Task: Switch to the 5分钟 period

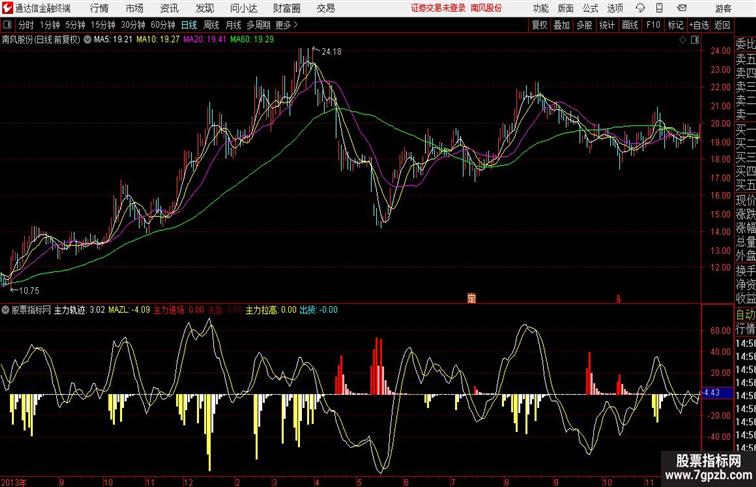Action: tap(75, 25)
